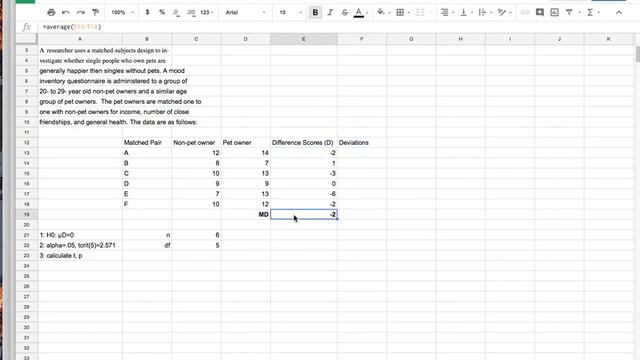The height and width of the screenshot is (360, 640).
Task: Select pair D difference score 0
Action: (304, 184)
